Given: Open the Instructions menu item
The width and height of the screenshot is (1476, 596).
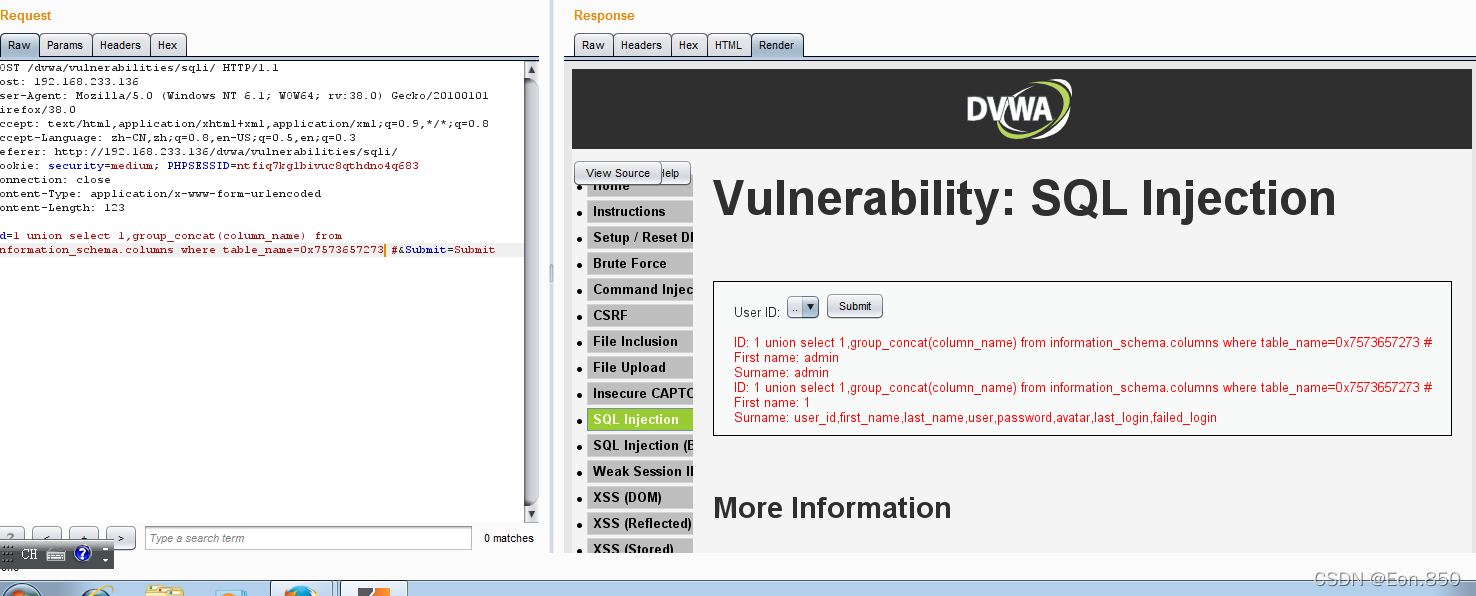Looking at the screenshot, I should pos(640,211).
